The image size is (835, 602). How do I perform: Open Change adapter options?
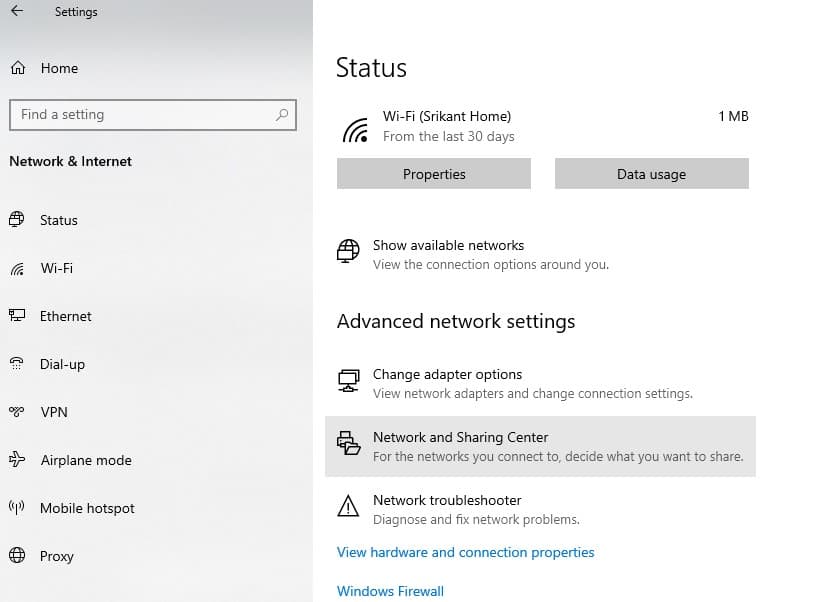(540, 384)
